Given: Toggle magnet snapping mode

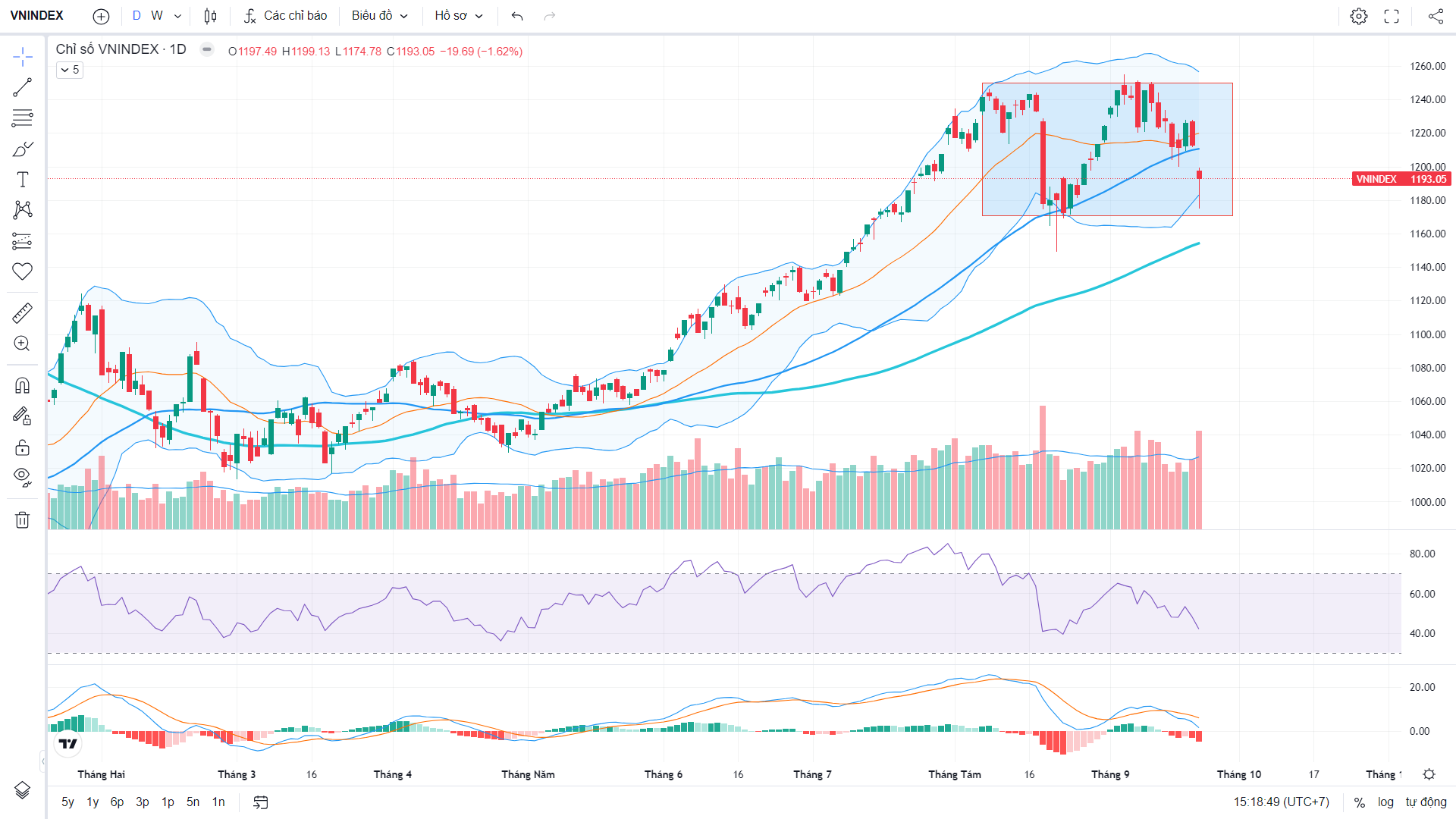Looking at the screenshot, I should click(23, 385).
